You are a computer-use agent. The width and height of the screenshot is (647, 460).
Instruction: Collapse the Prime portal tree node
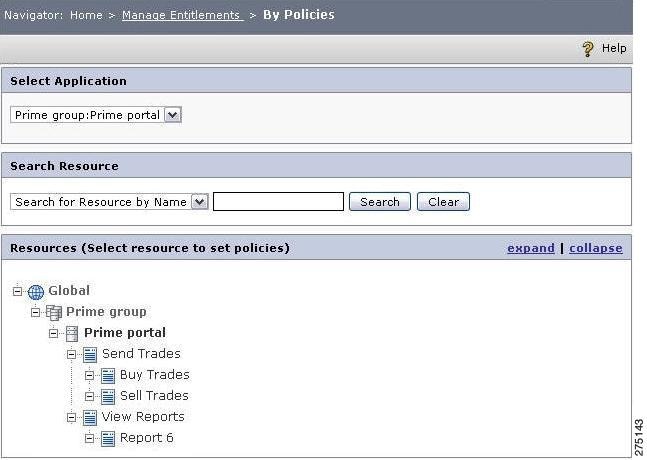click(54, 333)
